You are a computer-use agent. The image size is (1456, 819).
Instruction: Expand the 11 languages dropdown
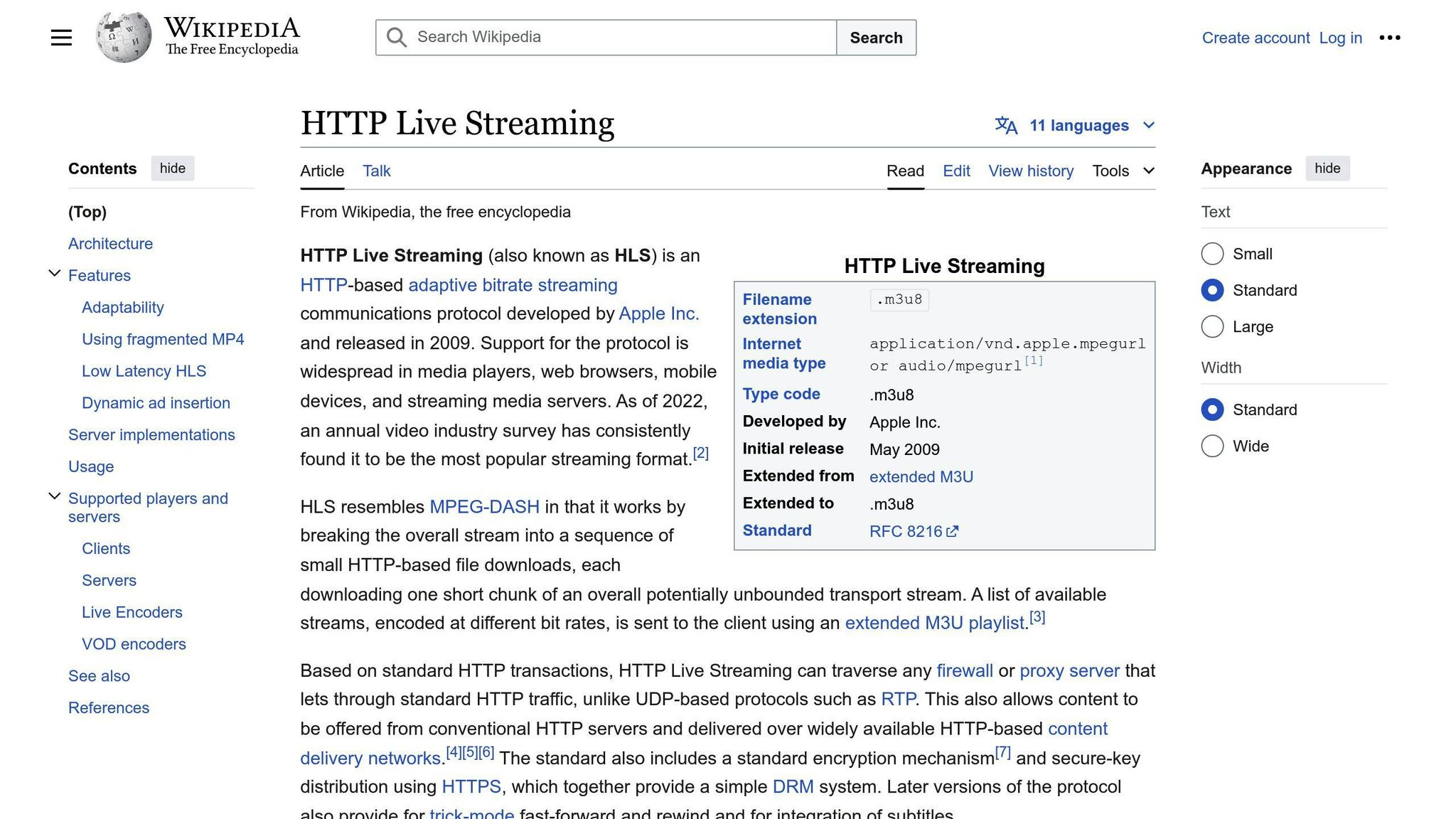1074,126
